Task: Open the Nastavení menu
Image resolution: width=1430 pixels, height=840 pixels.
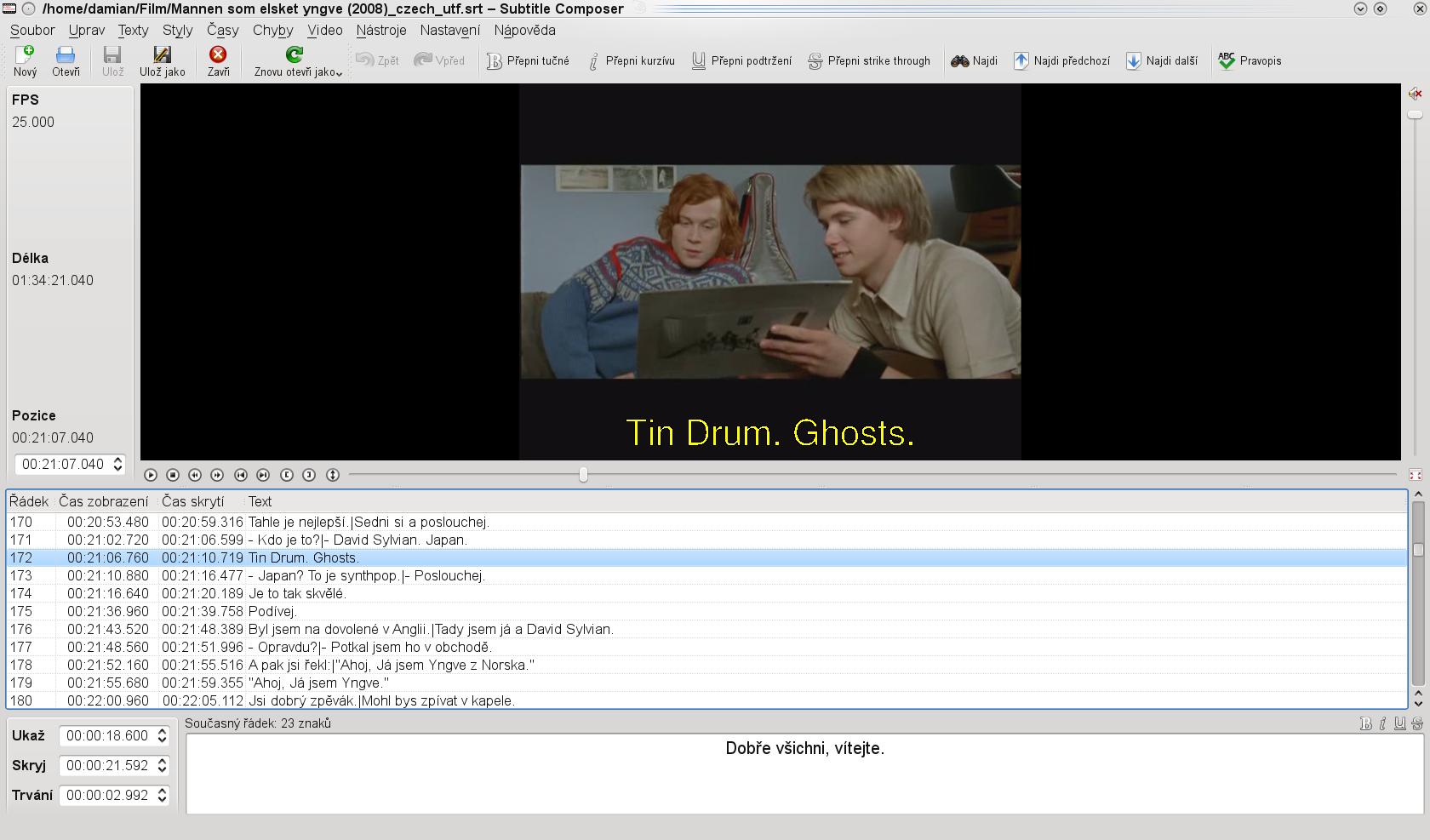Action: point(449,30)
